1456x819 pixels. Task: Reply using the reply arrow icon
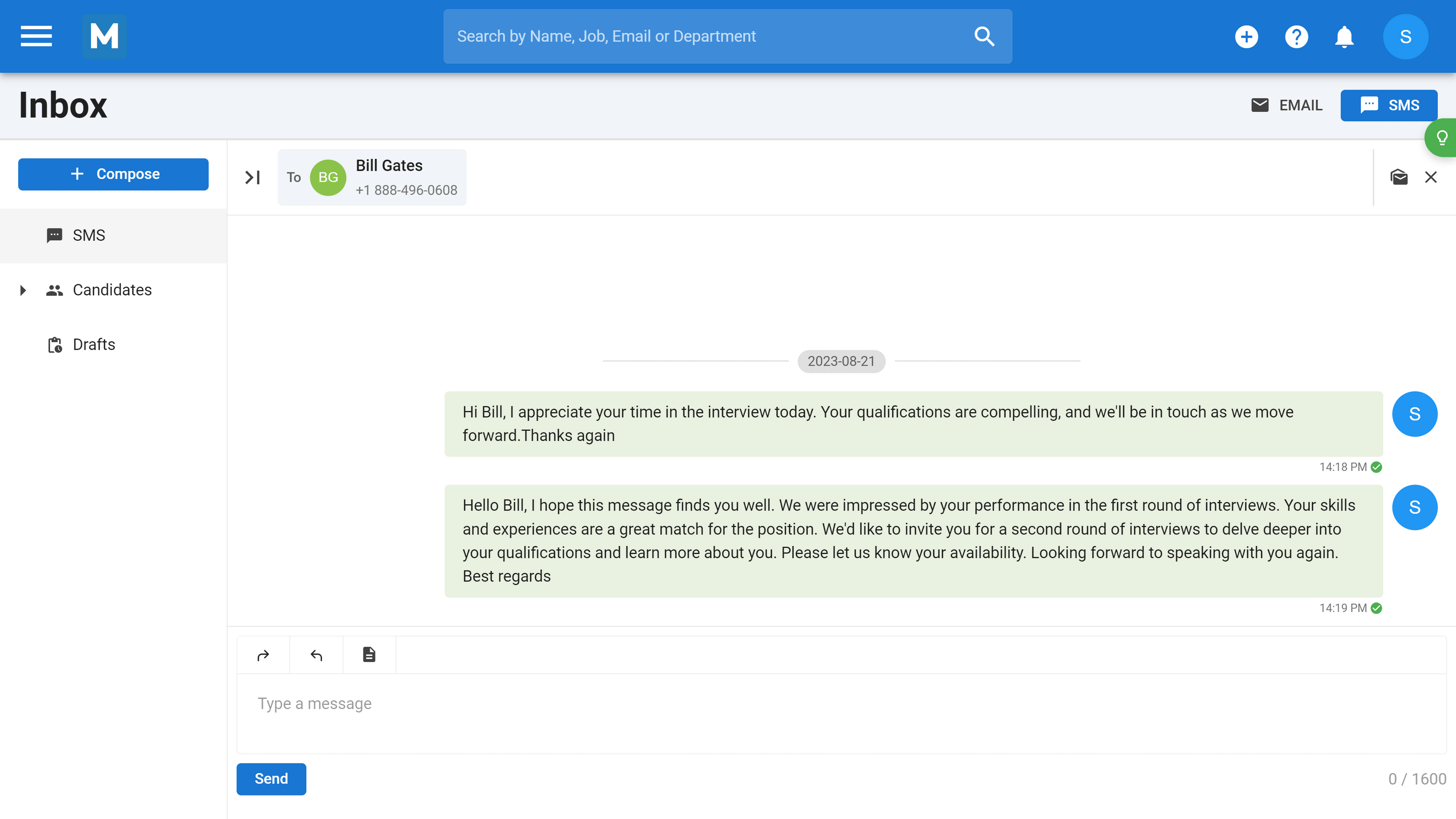[x=316, y=655]
